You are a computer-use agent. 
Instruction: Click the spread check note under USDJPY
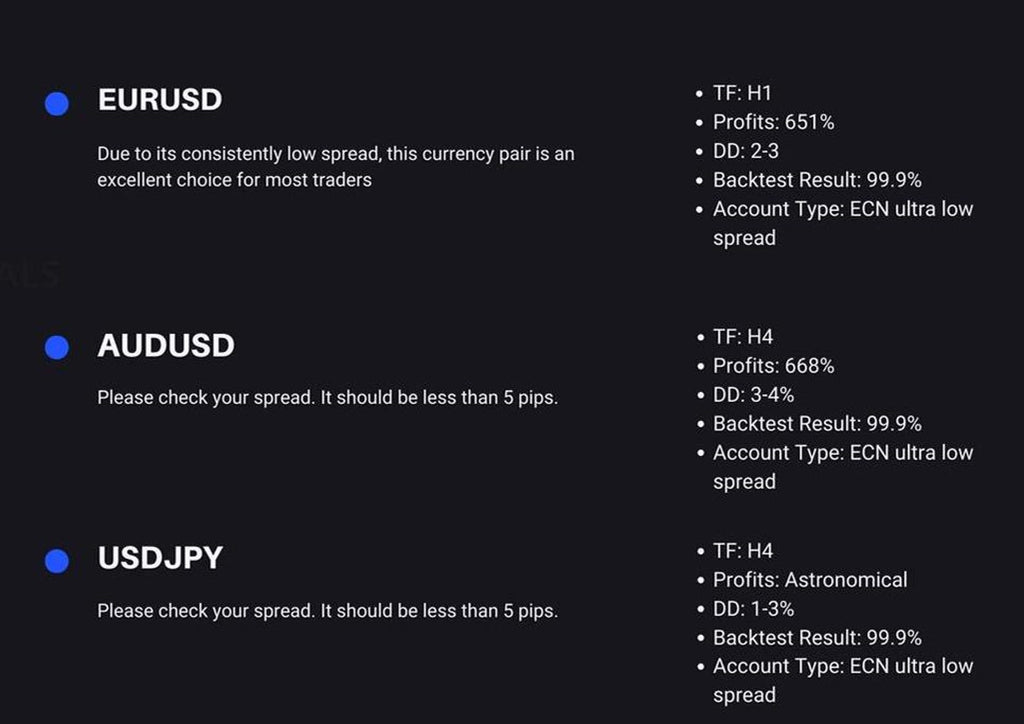tap(327, 610)
